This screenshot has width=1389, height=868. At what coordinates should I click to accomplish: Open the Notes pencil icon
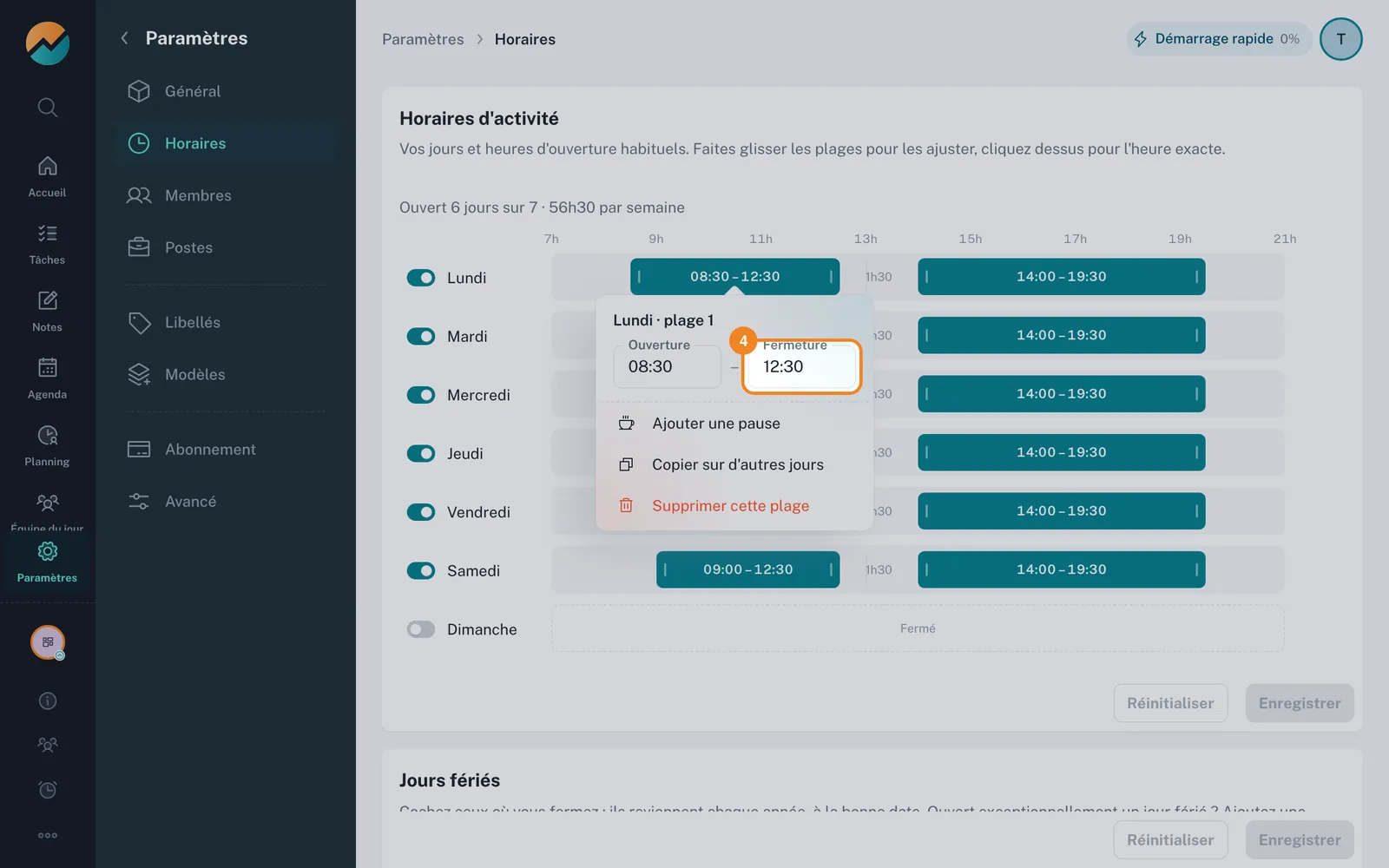(x=48, y=300)
